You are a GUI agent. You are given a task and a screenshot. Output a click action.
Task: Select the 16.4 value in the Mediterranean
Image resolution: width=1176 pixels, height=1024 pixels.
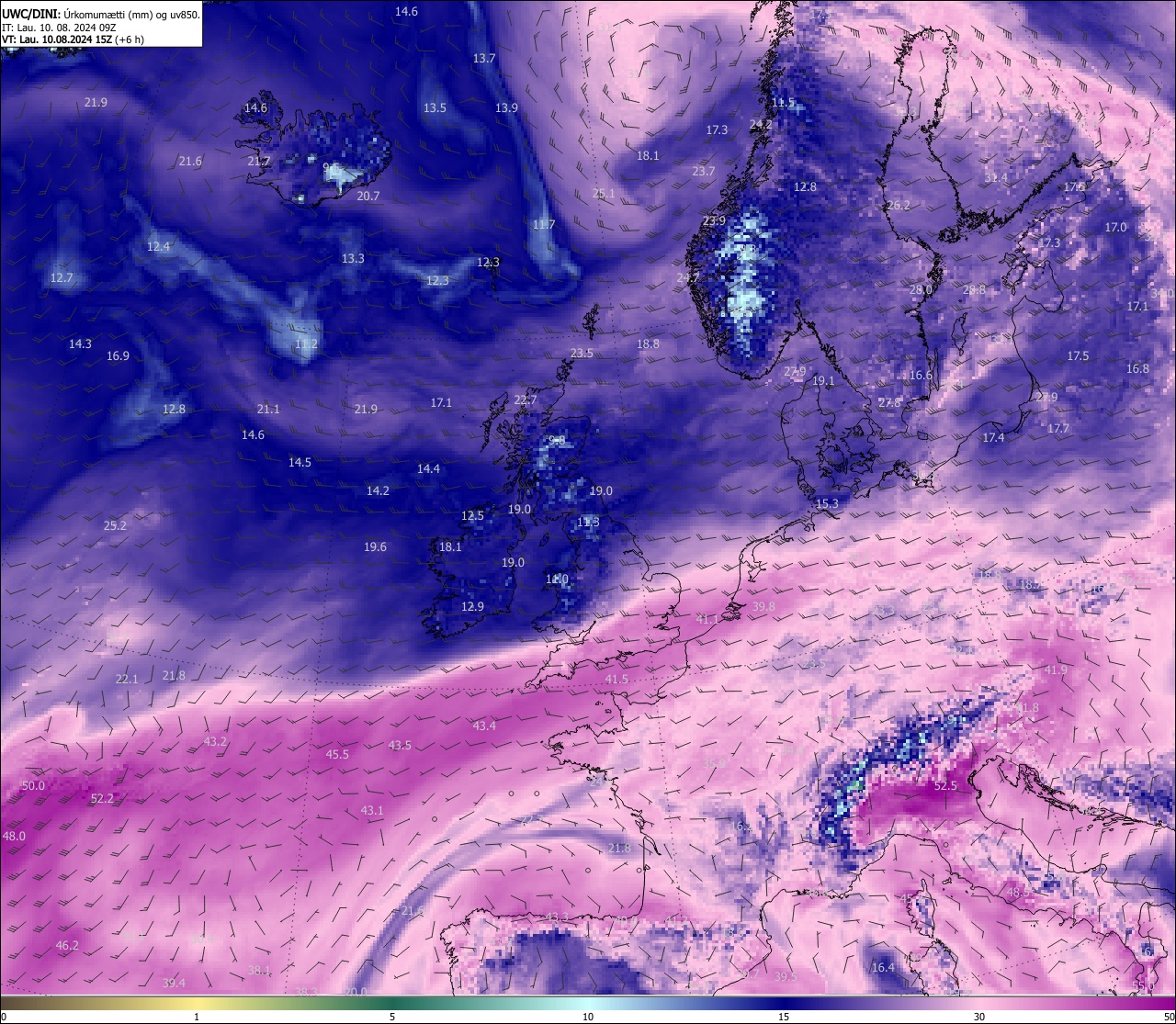point(883,968)
